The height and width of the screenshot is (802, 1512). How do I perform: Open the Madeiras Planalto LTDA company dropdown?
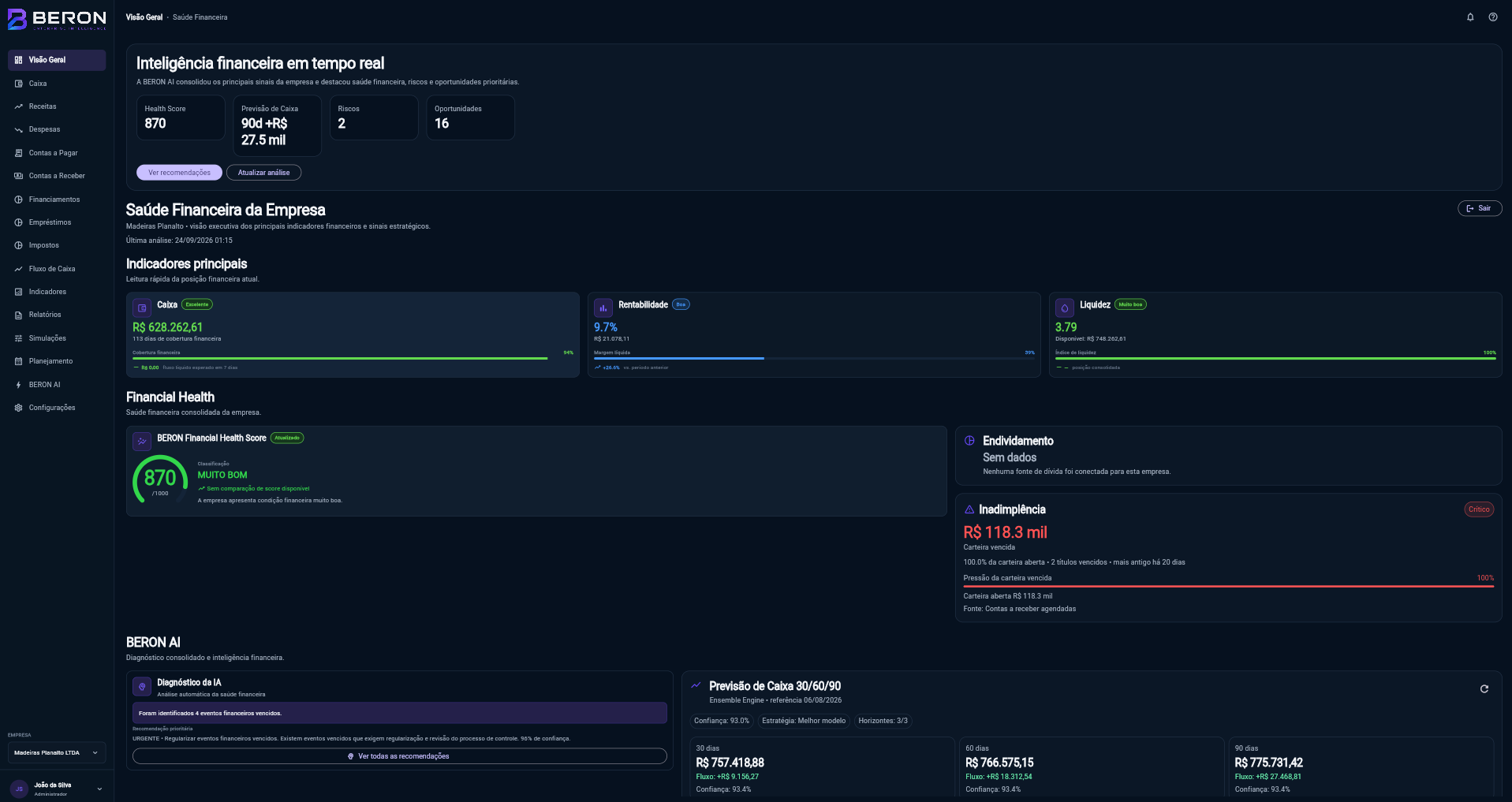57,752
